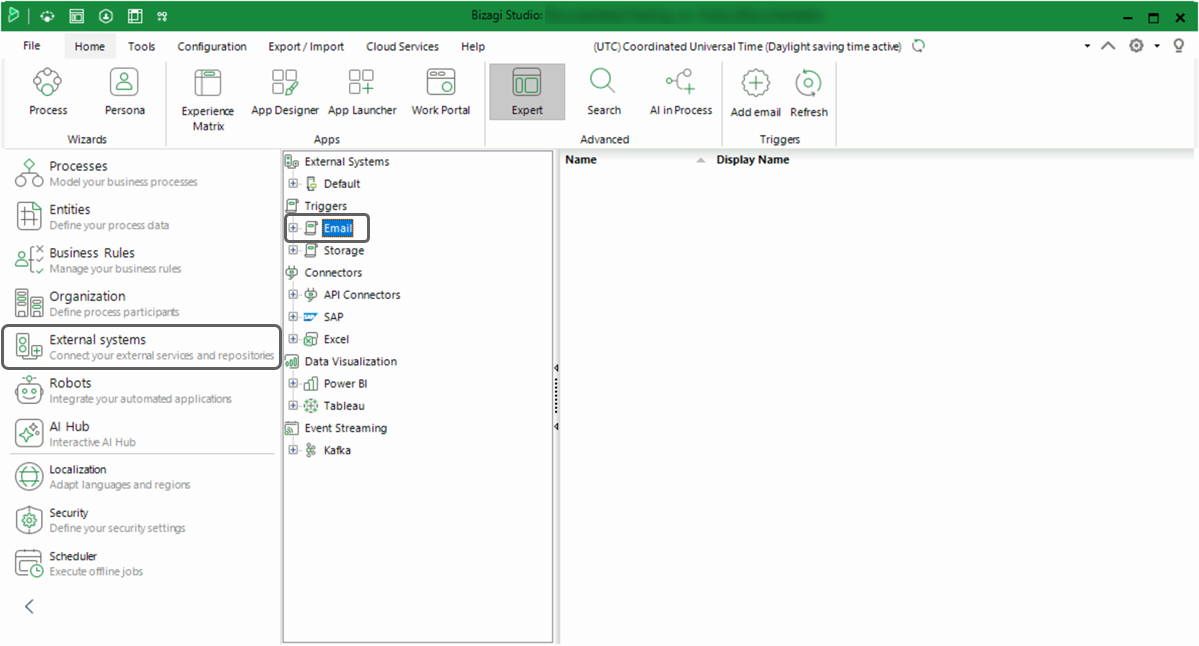Open App Launcher

362,92
